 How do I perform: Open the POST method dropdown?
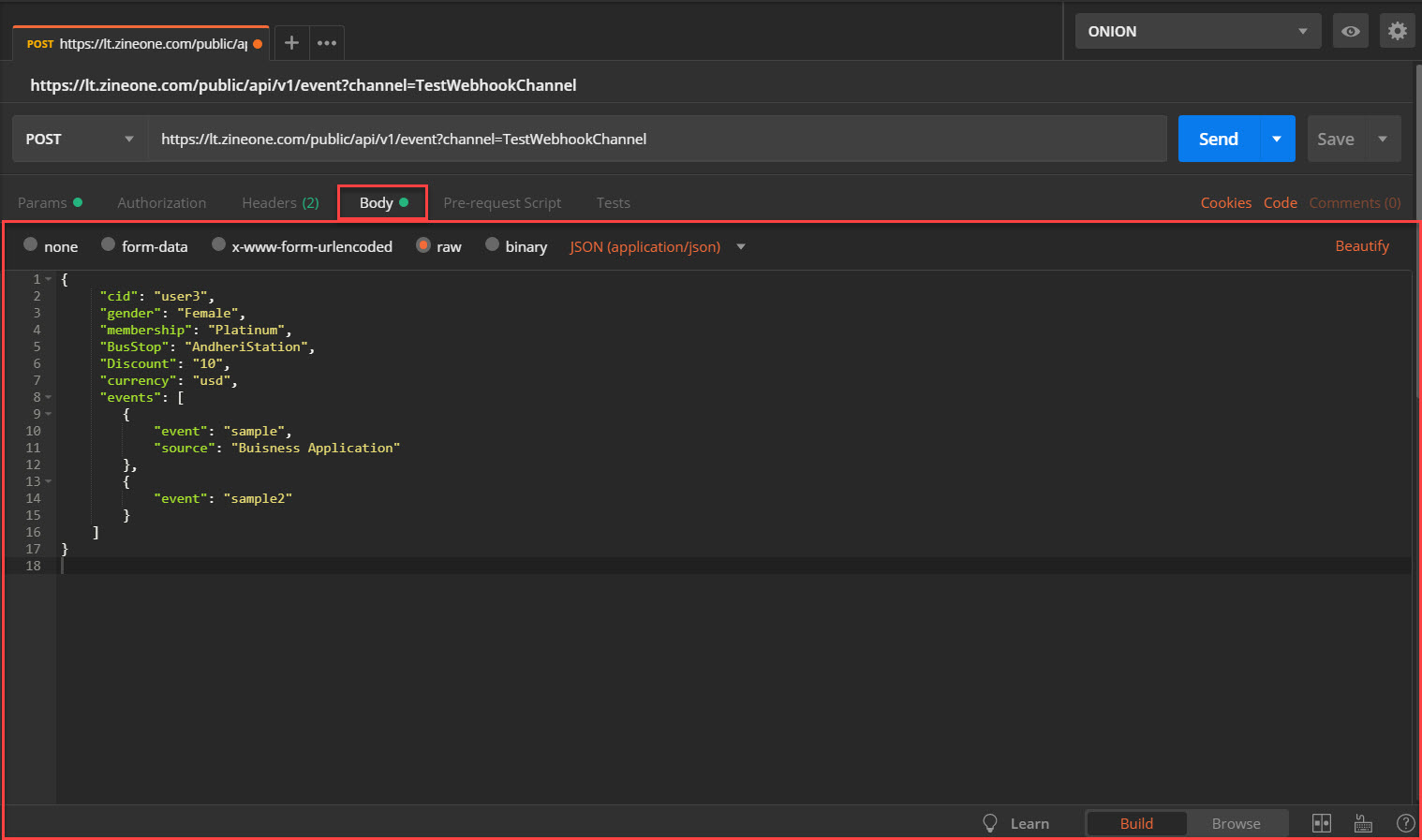[x=81, y=139]
